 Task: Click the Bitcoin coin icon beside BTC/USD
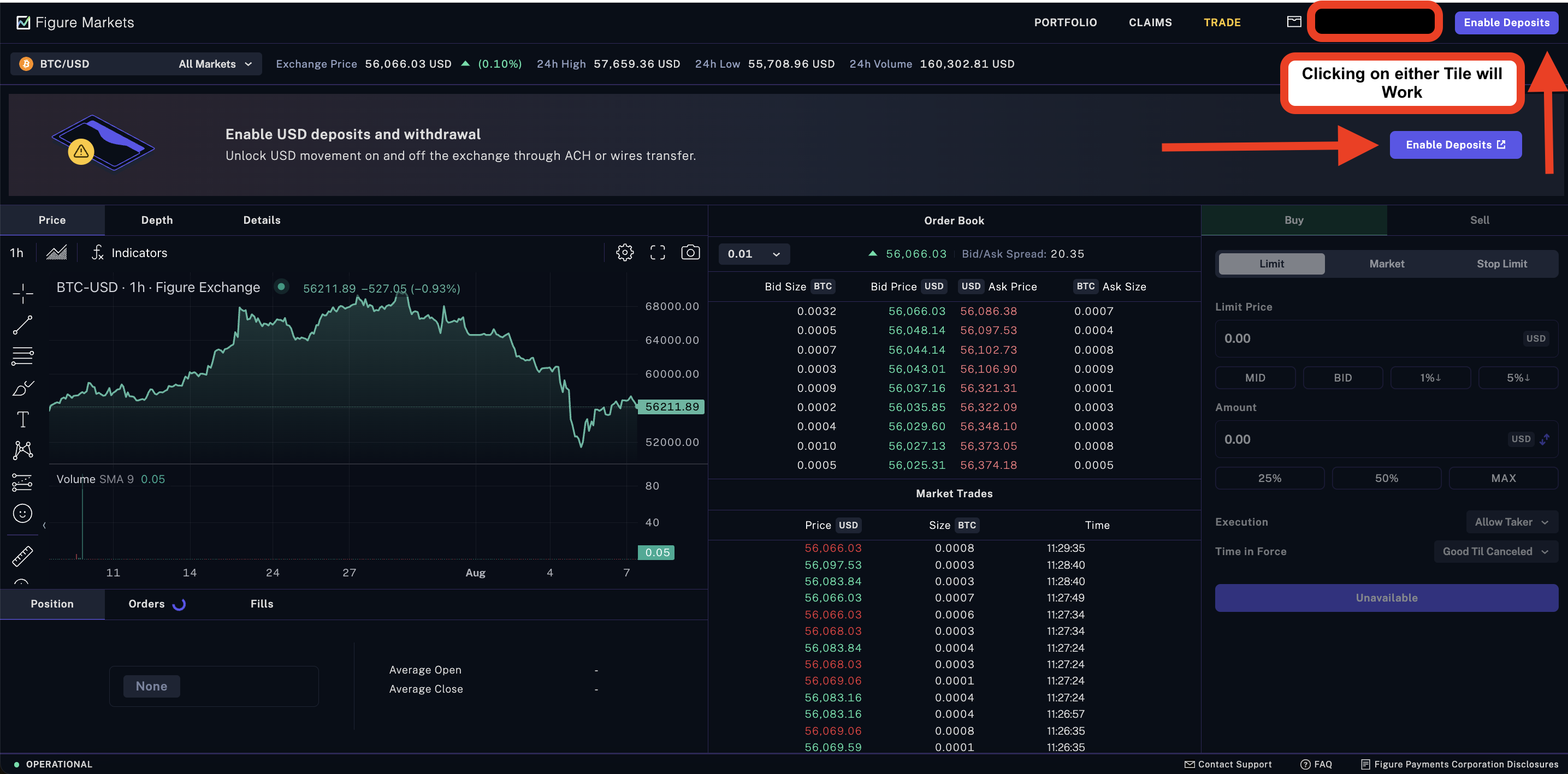pos(26,64)
